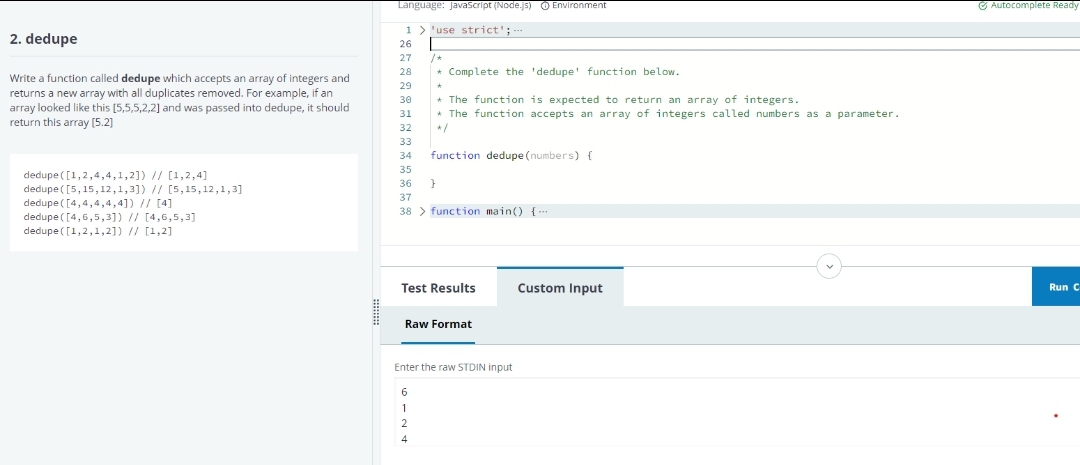Click into the raw STDIN input box
This screenshot has width=1080, height=465.
[737, 412]
